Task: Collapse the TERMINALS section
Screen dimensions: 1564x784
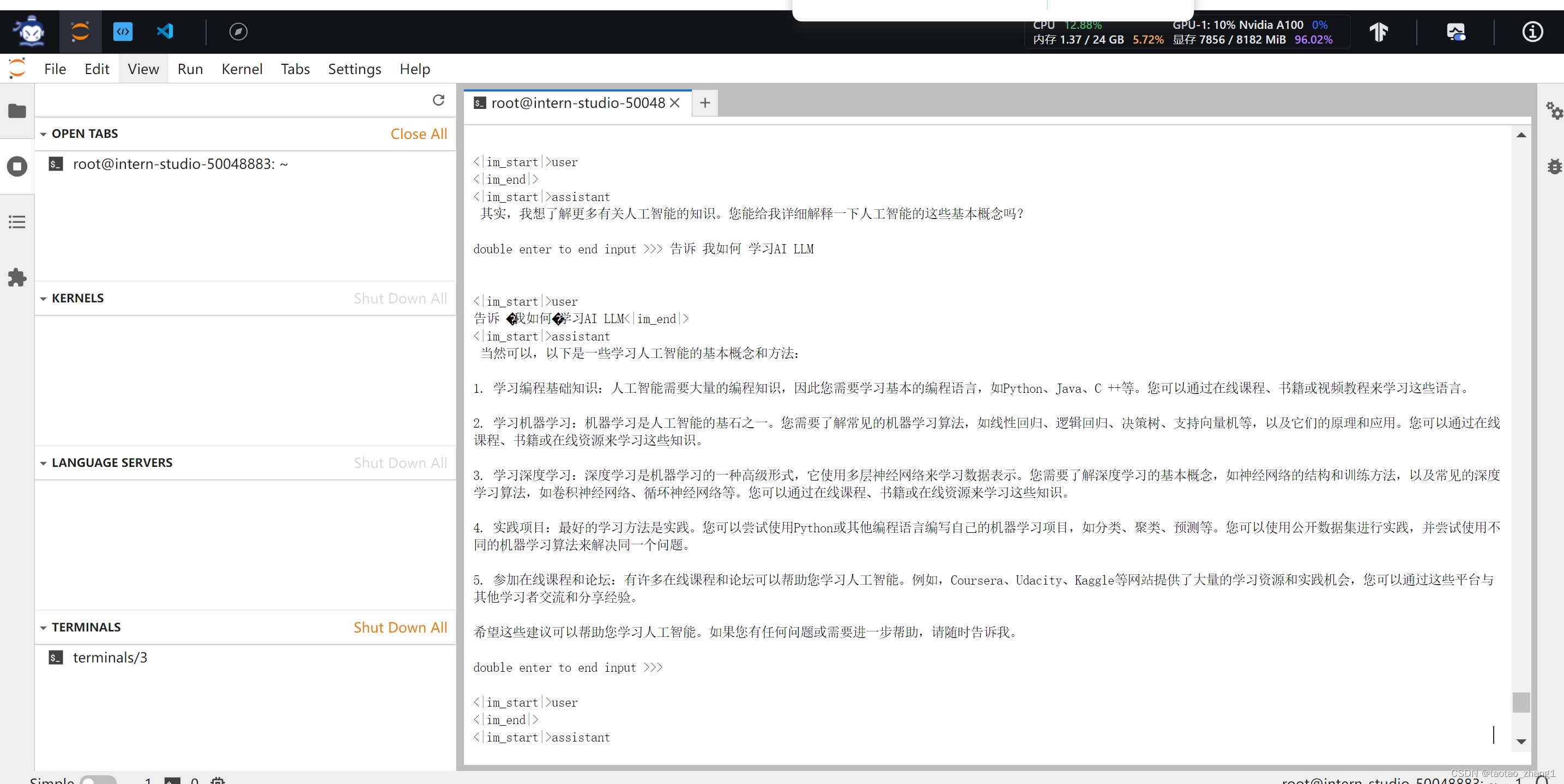Action: point(43,627)
